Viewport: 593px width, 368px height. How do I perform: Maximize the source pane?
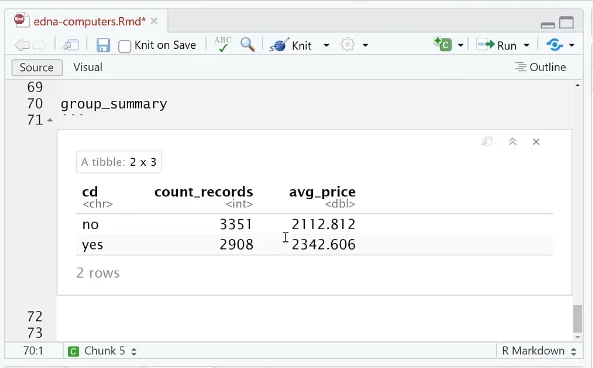pos(567,23)
